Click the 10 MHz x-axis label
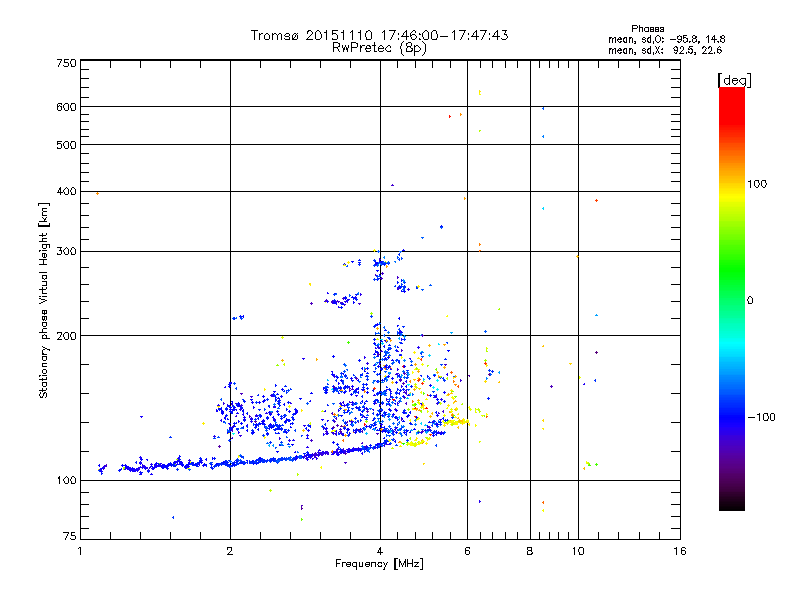This screenshot has width=800, height=600. [578, 551]
